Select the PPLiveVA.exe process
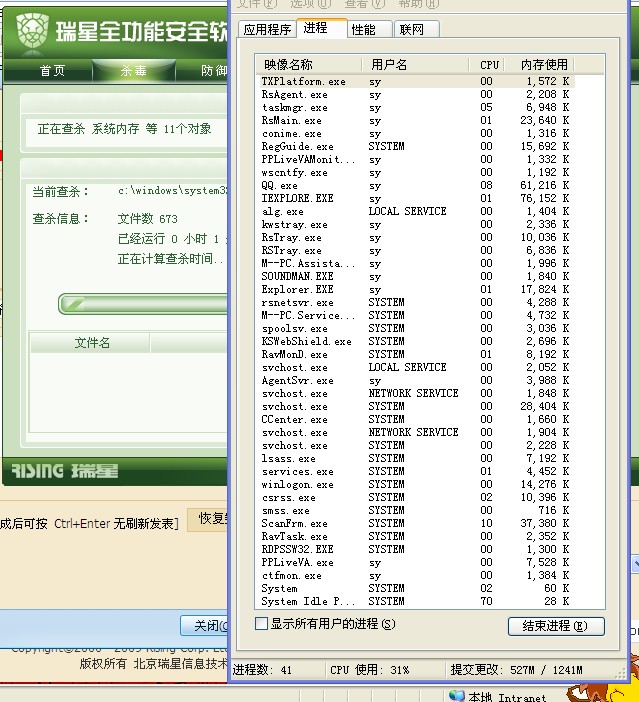This screenshot has width=639, height=702. (415, 562)
